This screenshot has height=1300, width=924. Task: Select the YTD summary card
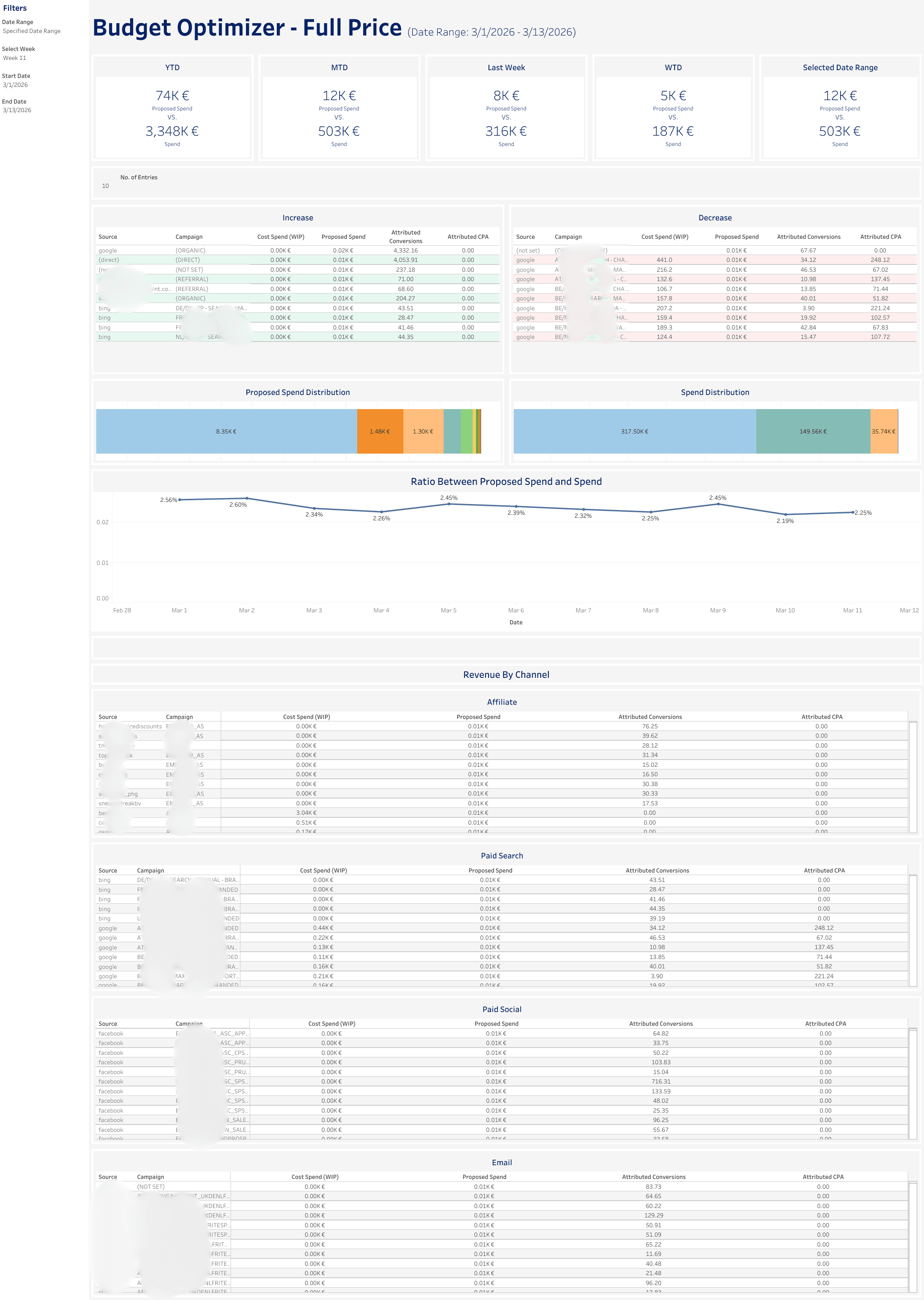point(172,108)
